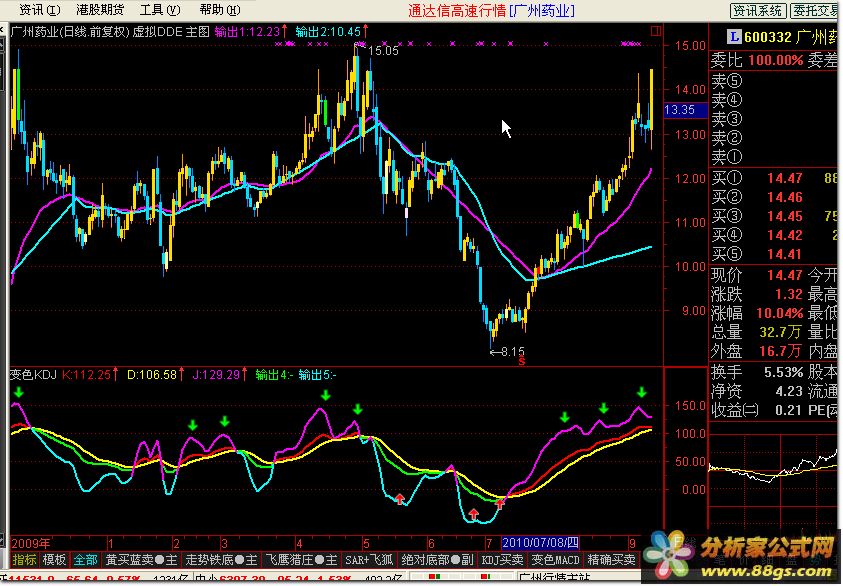The image size is (843, 586).
Task: Switch to the 飞鹰猎庄●主 indicator tab
Action: (x=301, y=560)
